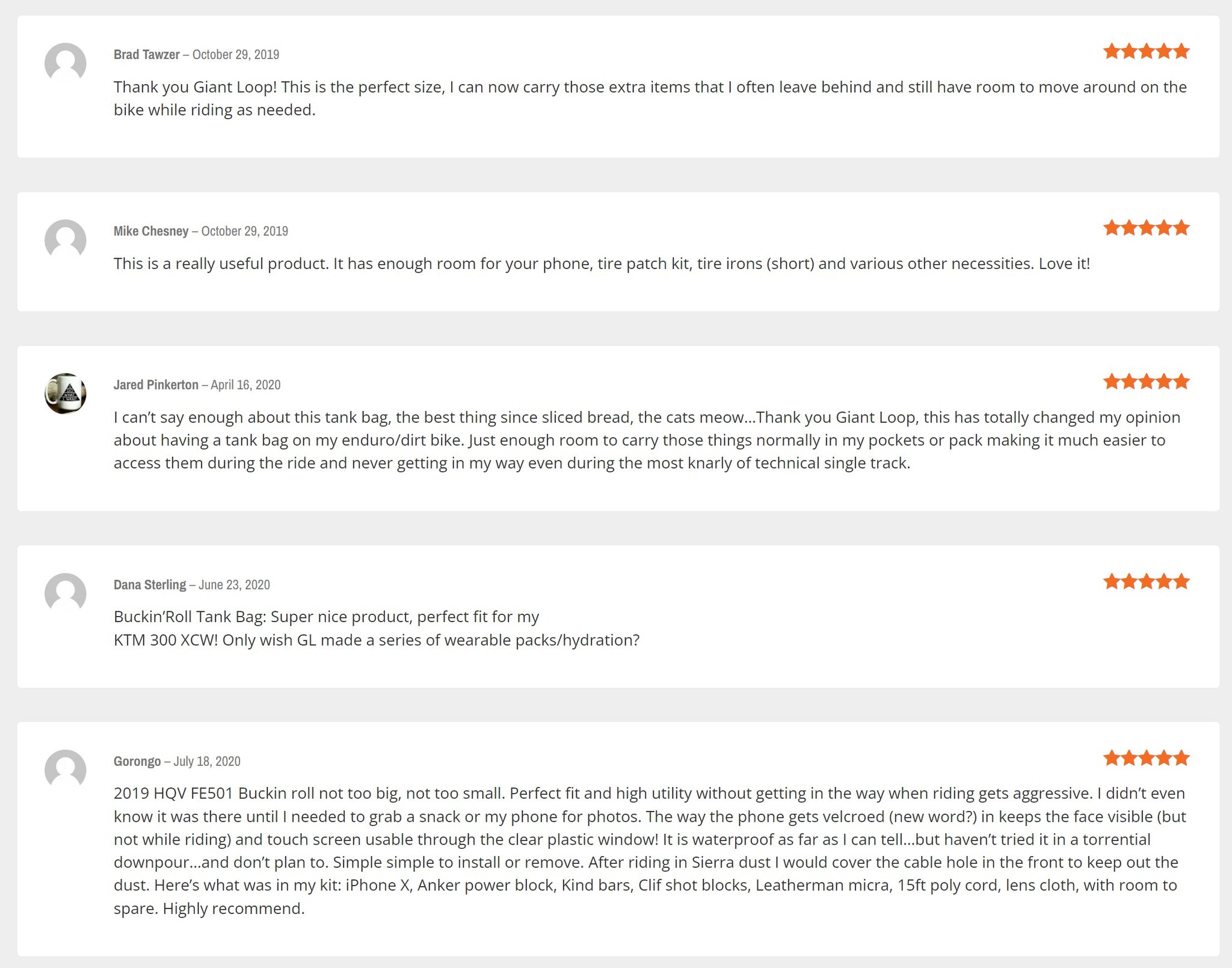The image size is (1232, 968).
Task: Click Mike Chesney's default avatar icon
Action: (x=65, y=240)
